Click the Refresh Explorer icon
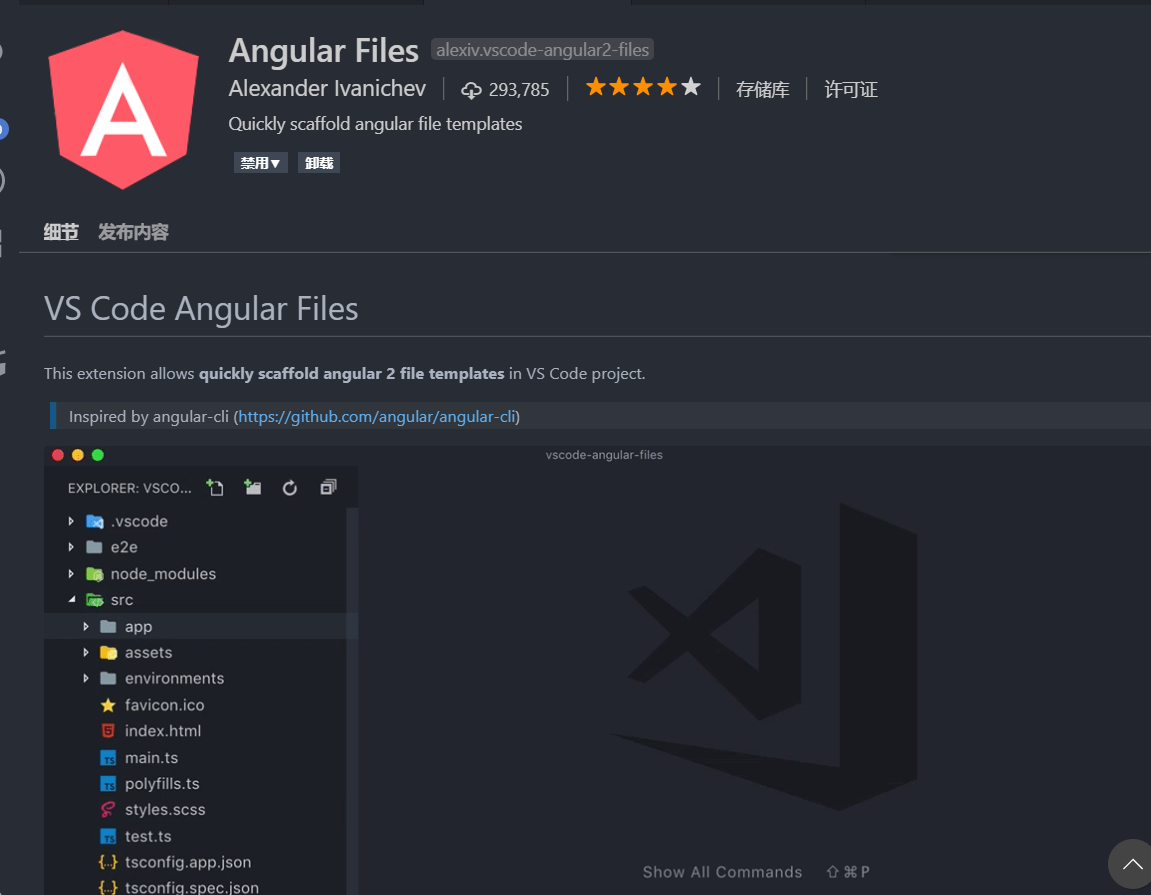 pos(290,488)
